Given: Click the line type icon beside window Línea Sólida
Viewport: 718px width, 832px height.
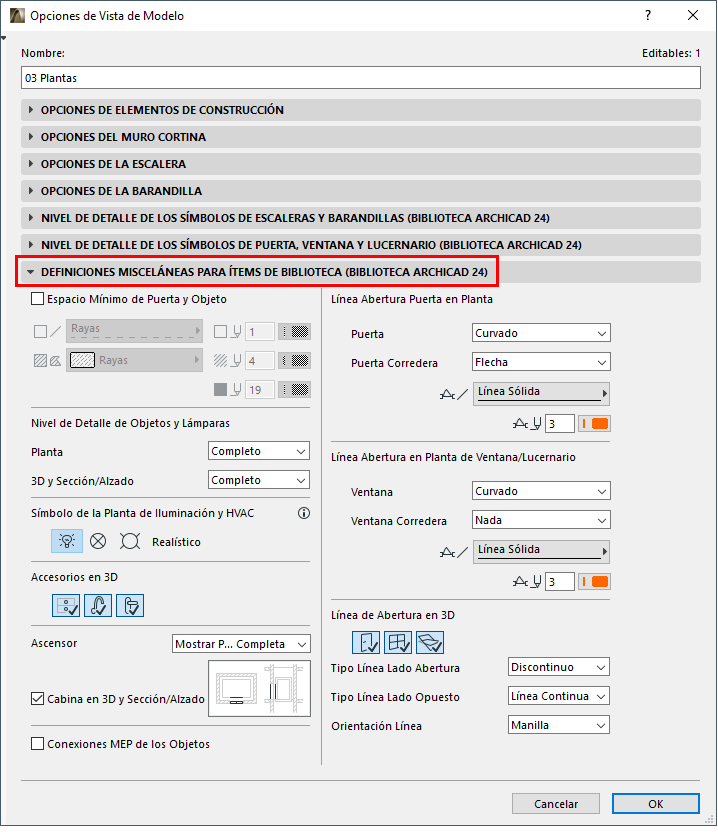Looking at the screenshot, I should point(454,552).
